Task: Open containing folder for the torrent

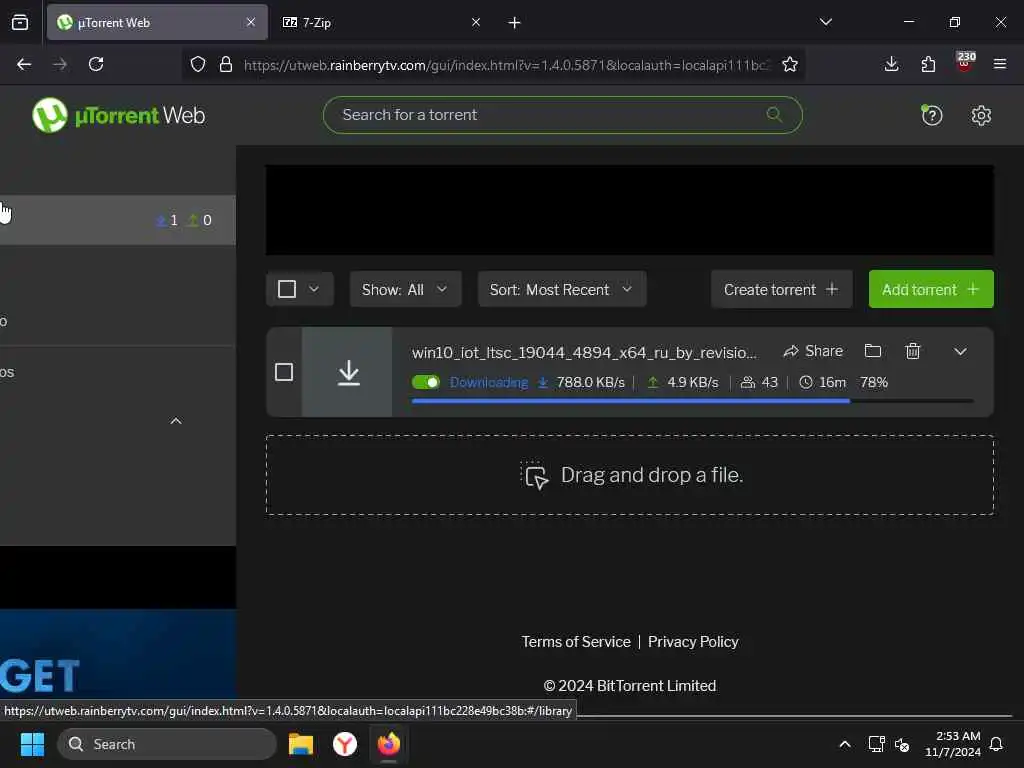Action: pos(872,351)
